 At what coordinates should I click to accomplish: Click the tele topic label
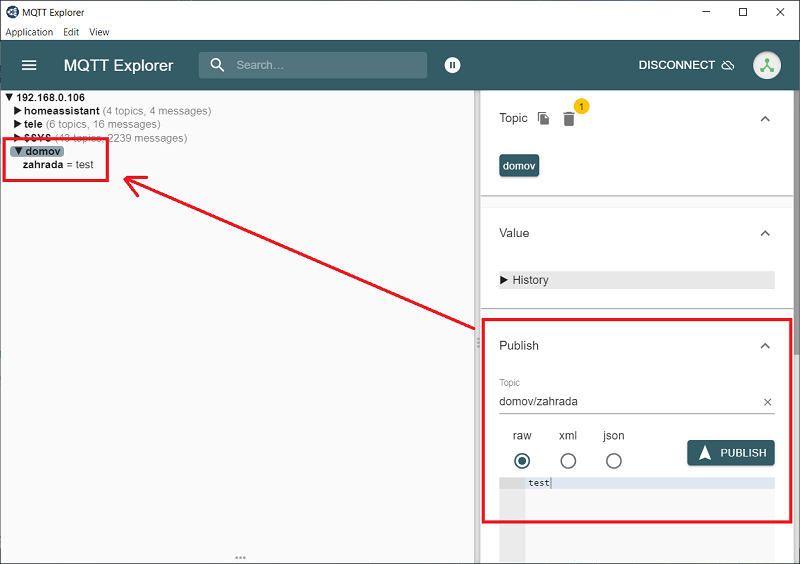click(x=33, y=124)
